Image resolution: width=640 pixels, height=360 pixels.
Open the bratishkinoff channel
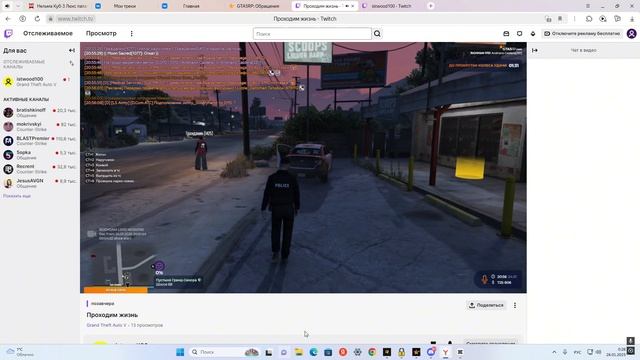pos(40,112)
